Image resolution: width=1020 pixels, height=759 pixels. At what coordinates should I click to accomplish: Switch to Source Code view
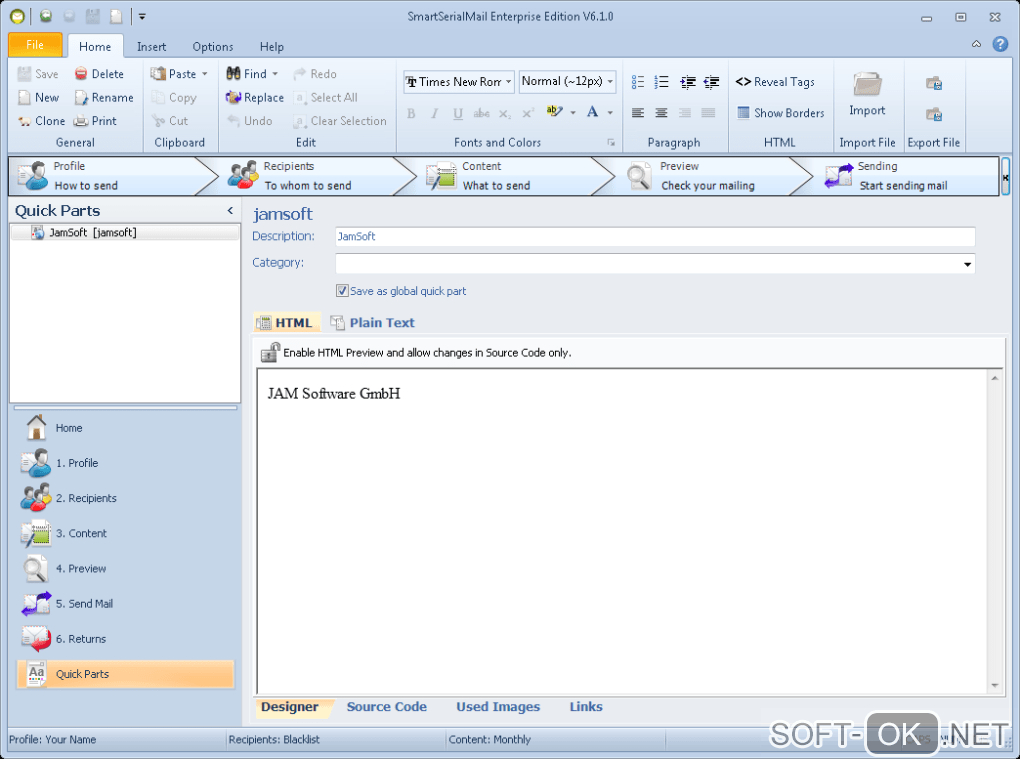[x=386, y=707]
